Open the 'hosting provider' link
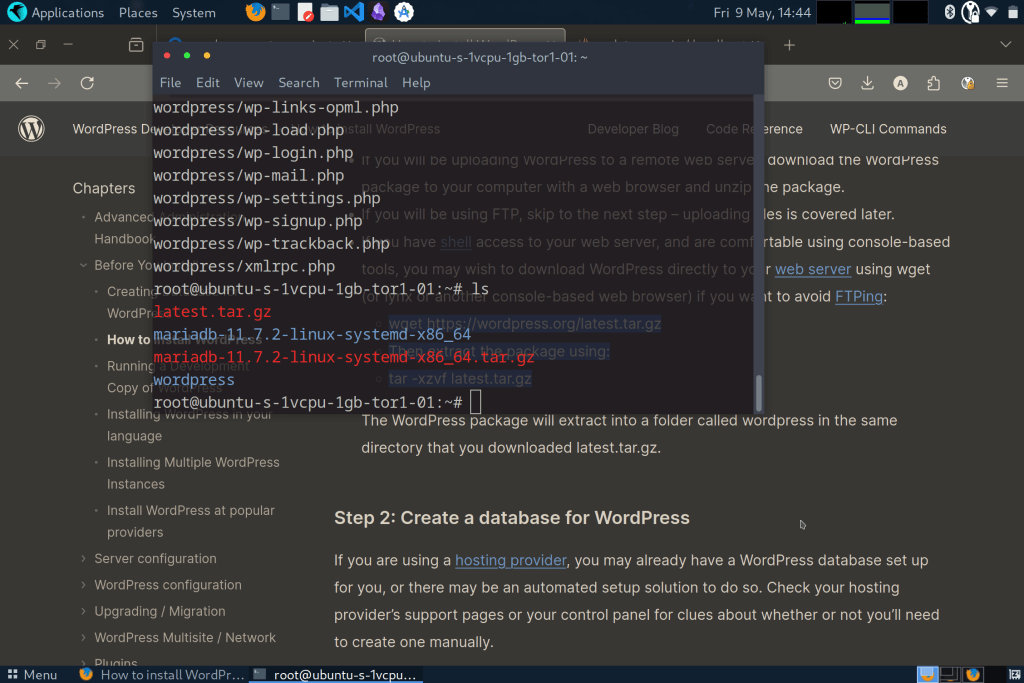The width and height of the screenshot is (1024, 683). 511,560
